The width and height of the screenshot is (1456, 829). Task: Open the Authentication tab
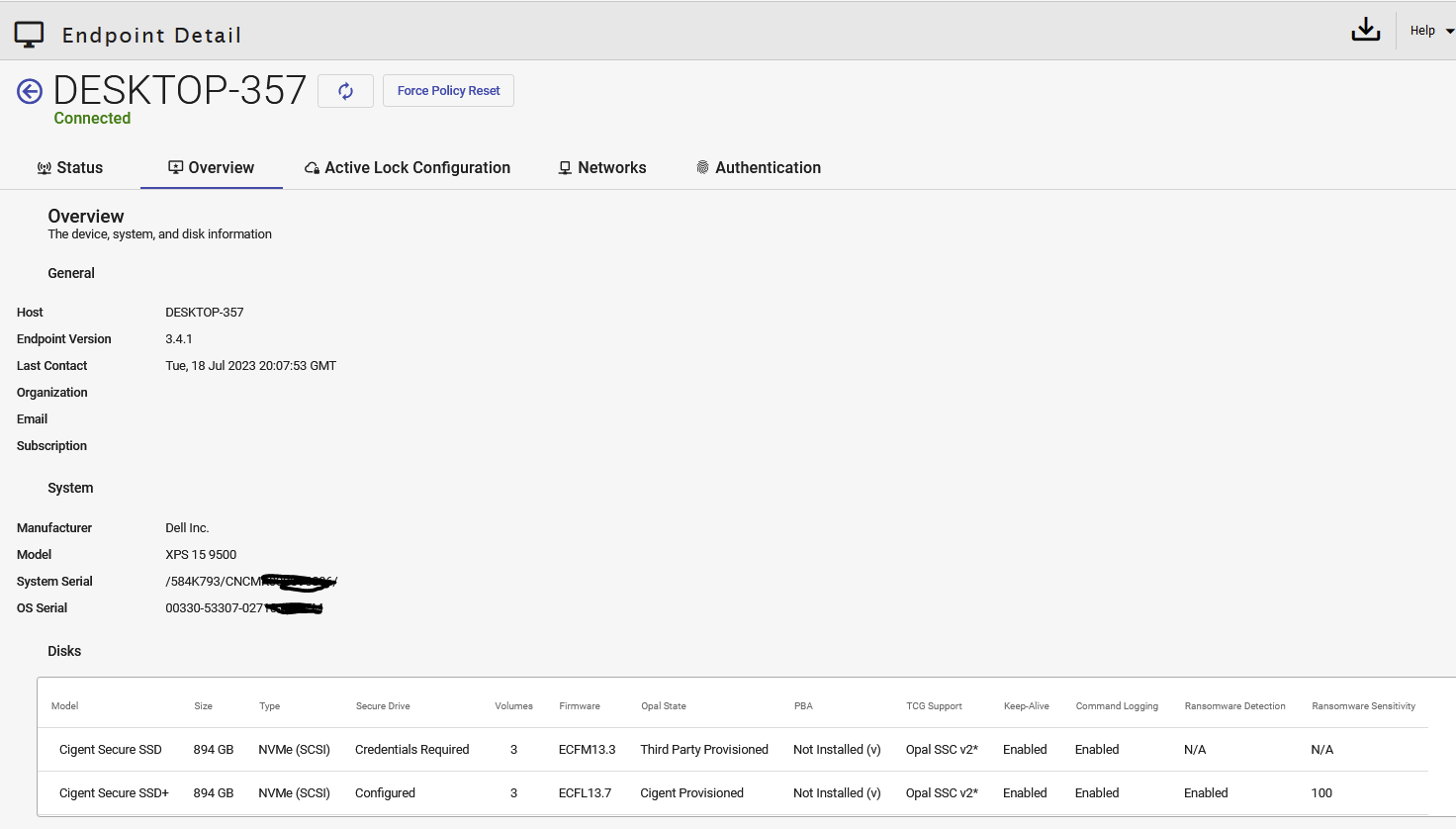[x=768, y=168]
